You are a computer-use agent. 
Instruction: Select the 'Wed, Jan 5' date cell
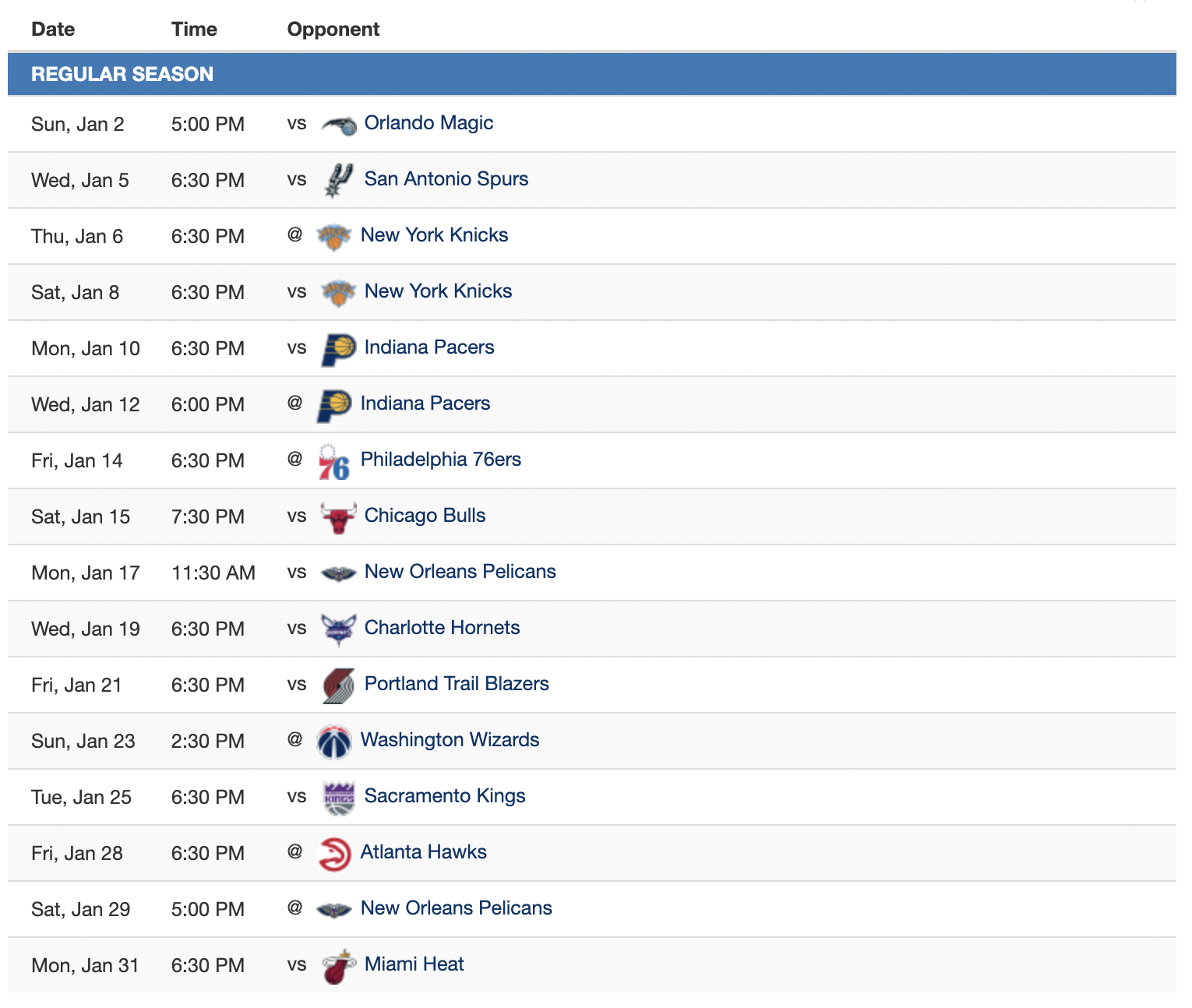pyautogui.click(x=80, y=181)
